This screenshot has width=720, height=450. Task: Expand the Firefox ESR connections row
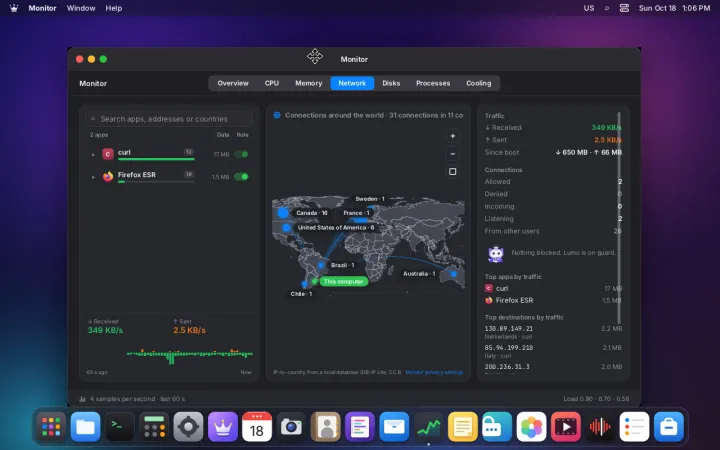pyautogui.click(x=93, y=177)
